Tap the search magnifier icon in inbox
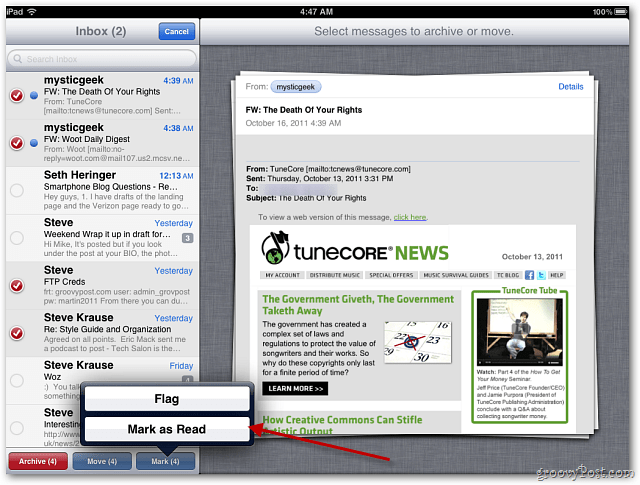The height and width of the screenshot is (485, 640). (x=18, y=59)
